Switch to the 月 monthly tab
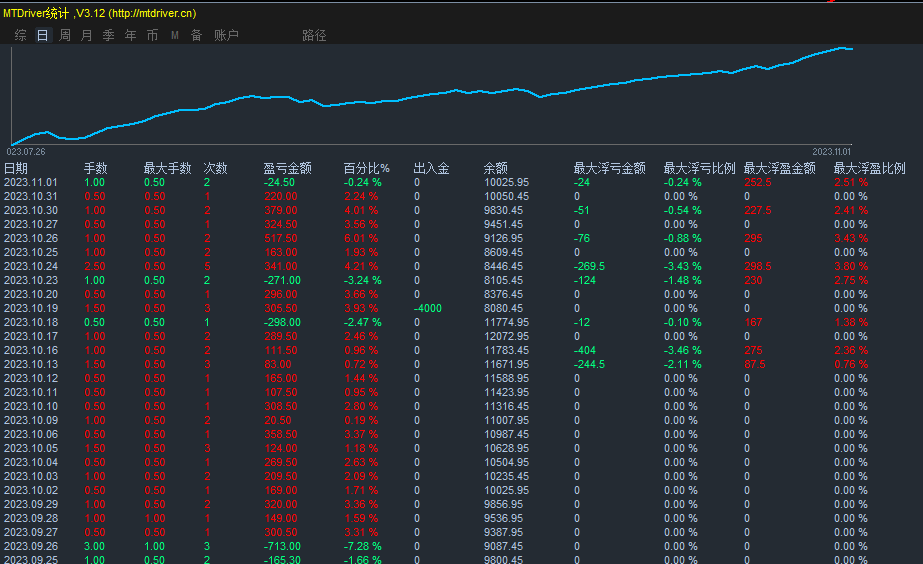Screen dimensions: 923x564 (86, 35)
